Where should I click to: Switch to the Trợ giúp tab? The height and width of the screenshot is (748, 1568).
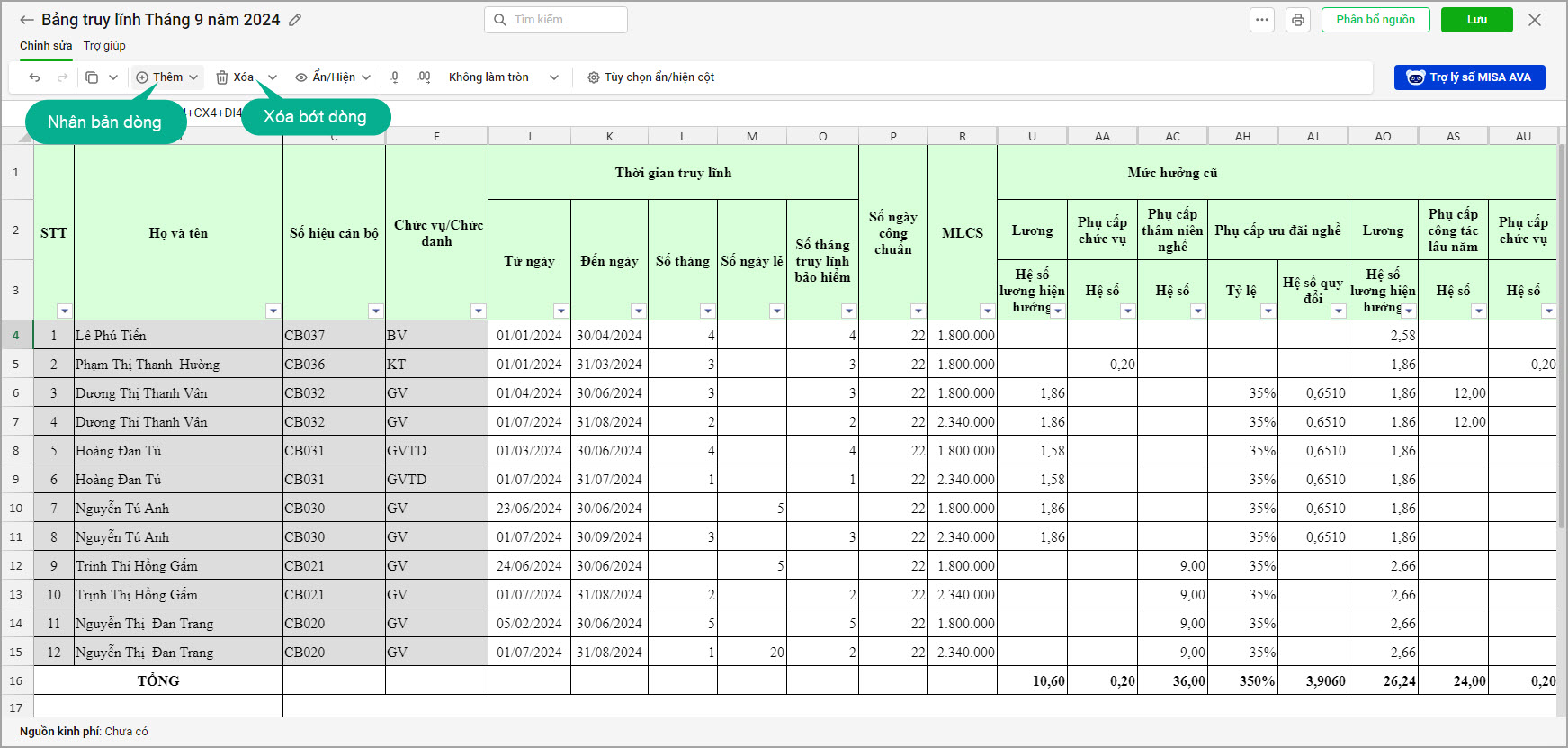(104, 46)
